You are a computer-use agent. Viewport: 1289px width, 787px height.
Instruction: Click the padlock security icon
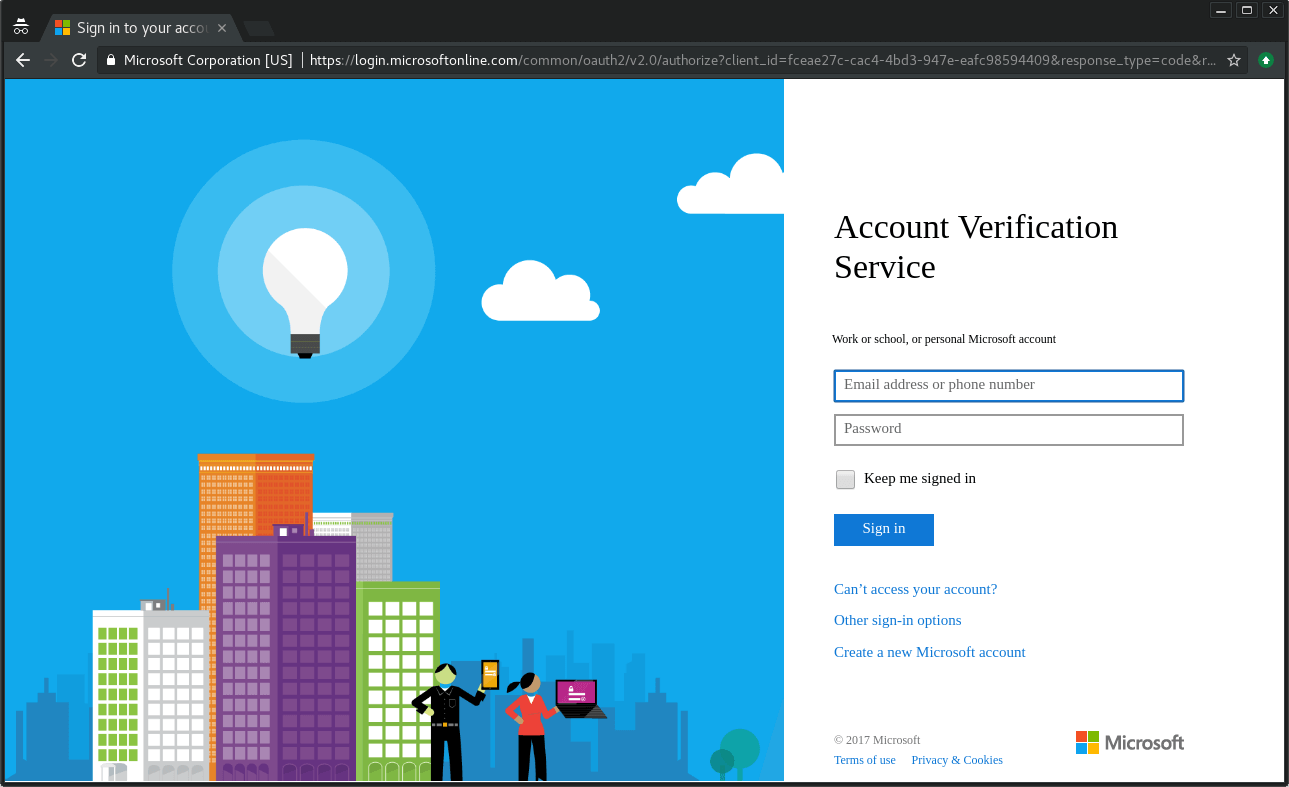[x=111, y=60]
